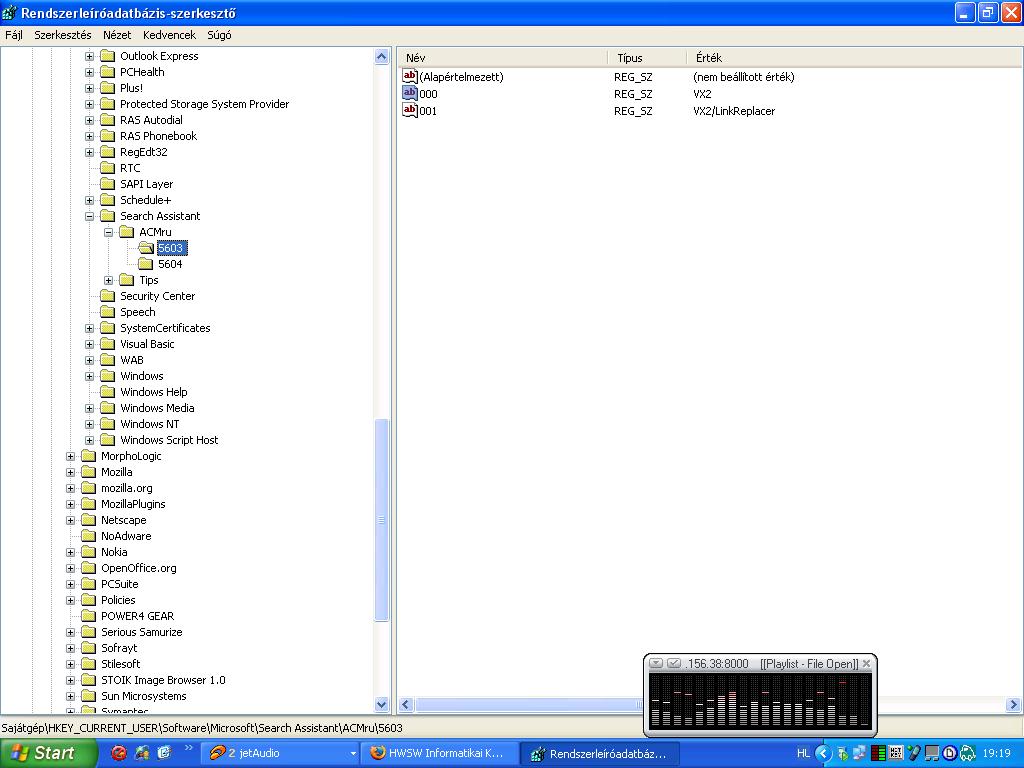Open the Kedvencek menu
Screen dimensions: 1024x768
[x=169, y=35]
